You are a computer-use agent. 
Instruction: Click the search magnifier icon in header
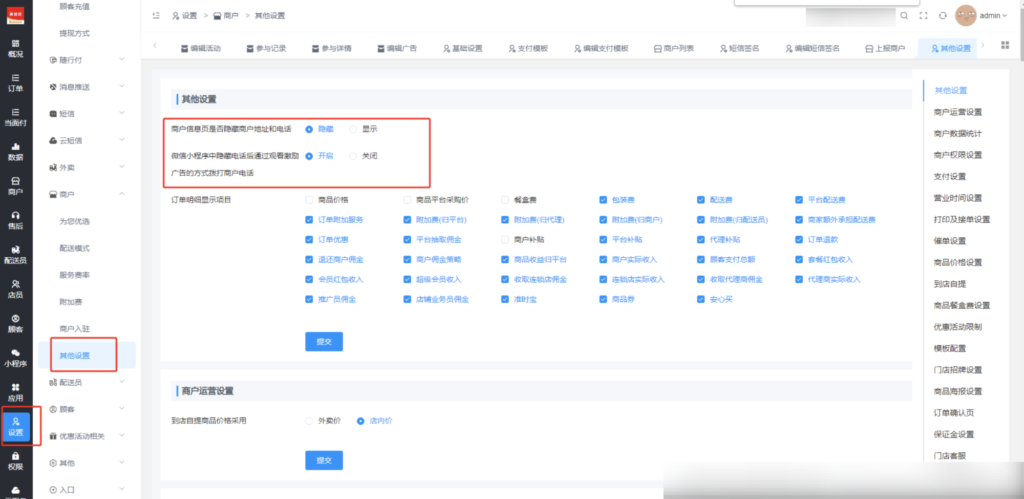[x=904, y=16]
